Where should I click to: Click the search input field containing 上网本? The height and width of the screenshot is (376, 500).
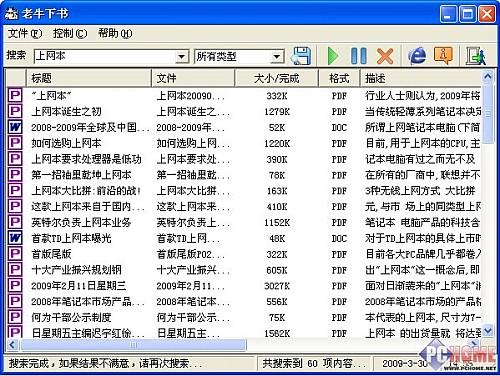[106, 56]
